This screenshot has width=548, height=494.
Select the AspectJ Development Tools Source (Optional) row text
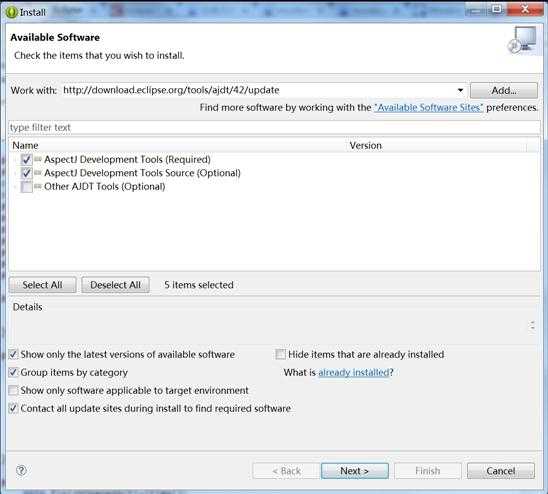(x=142, y=173)
